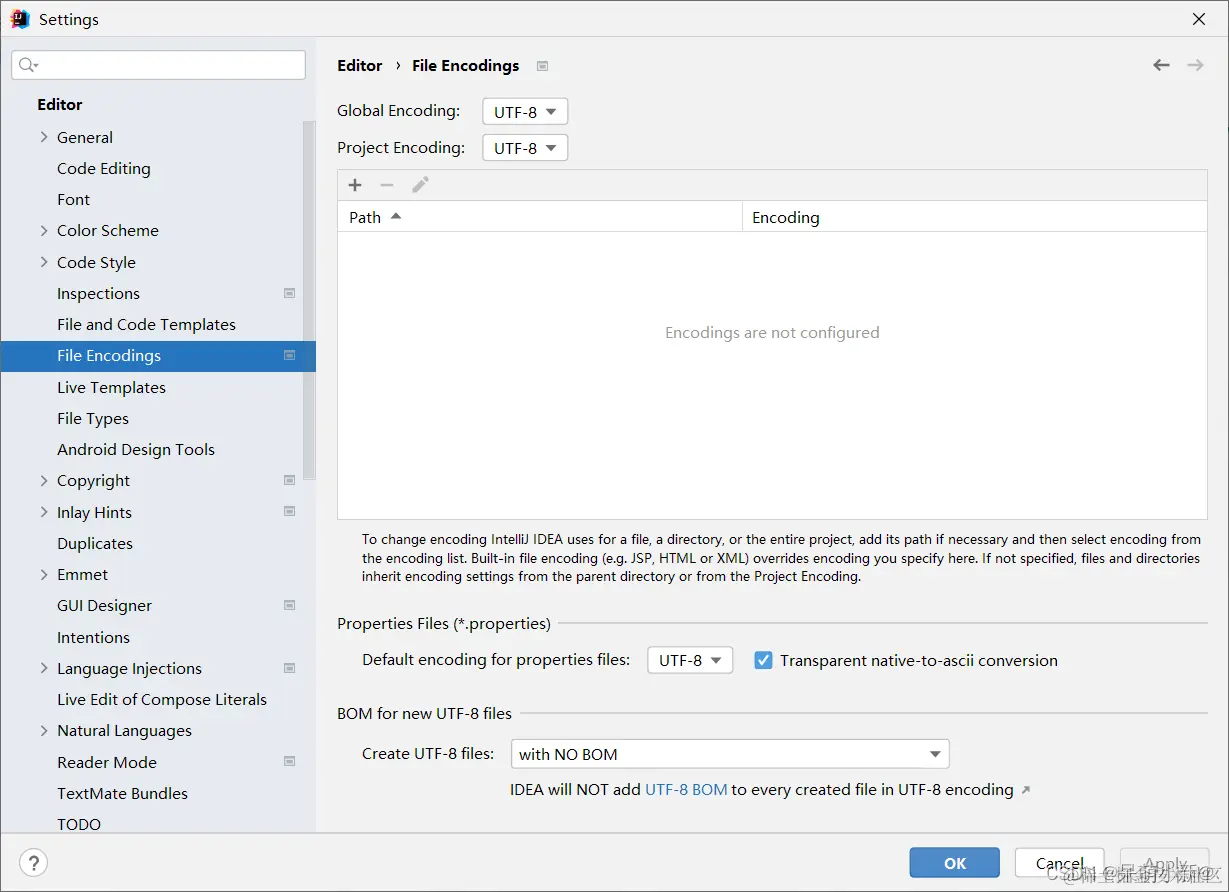The image size is (1229, 892).
Task: Navigate back with left arrow icon
Action: tap(1161, 65)
